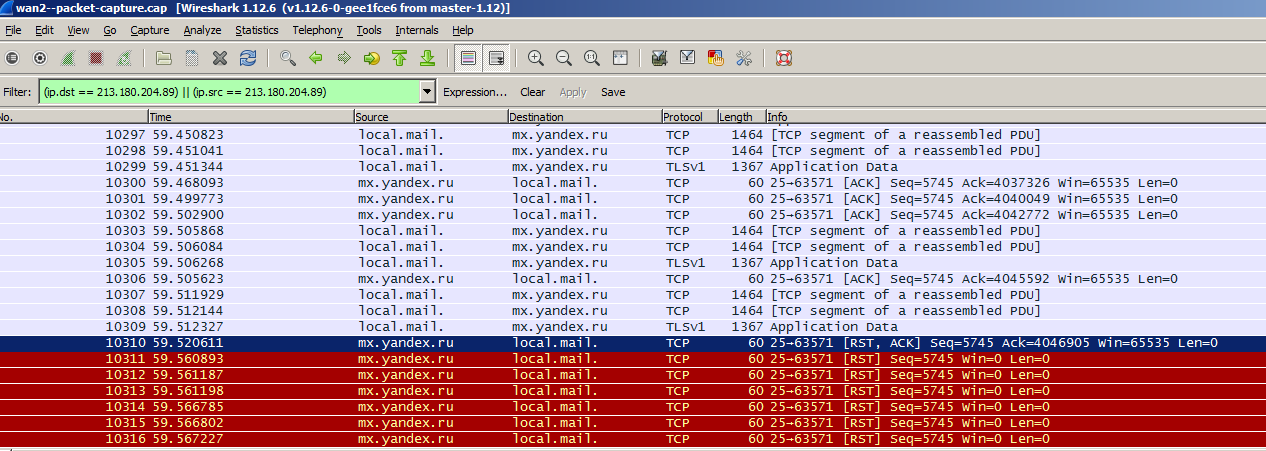This screenshot has width=1266, height=451.
Task: Toggle auto scroll in live capture
Action: pos(496,58)
